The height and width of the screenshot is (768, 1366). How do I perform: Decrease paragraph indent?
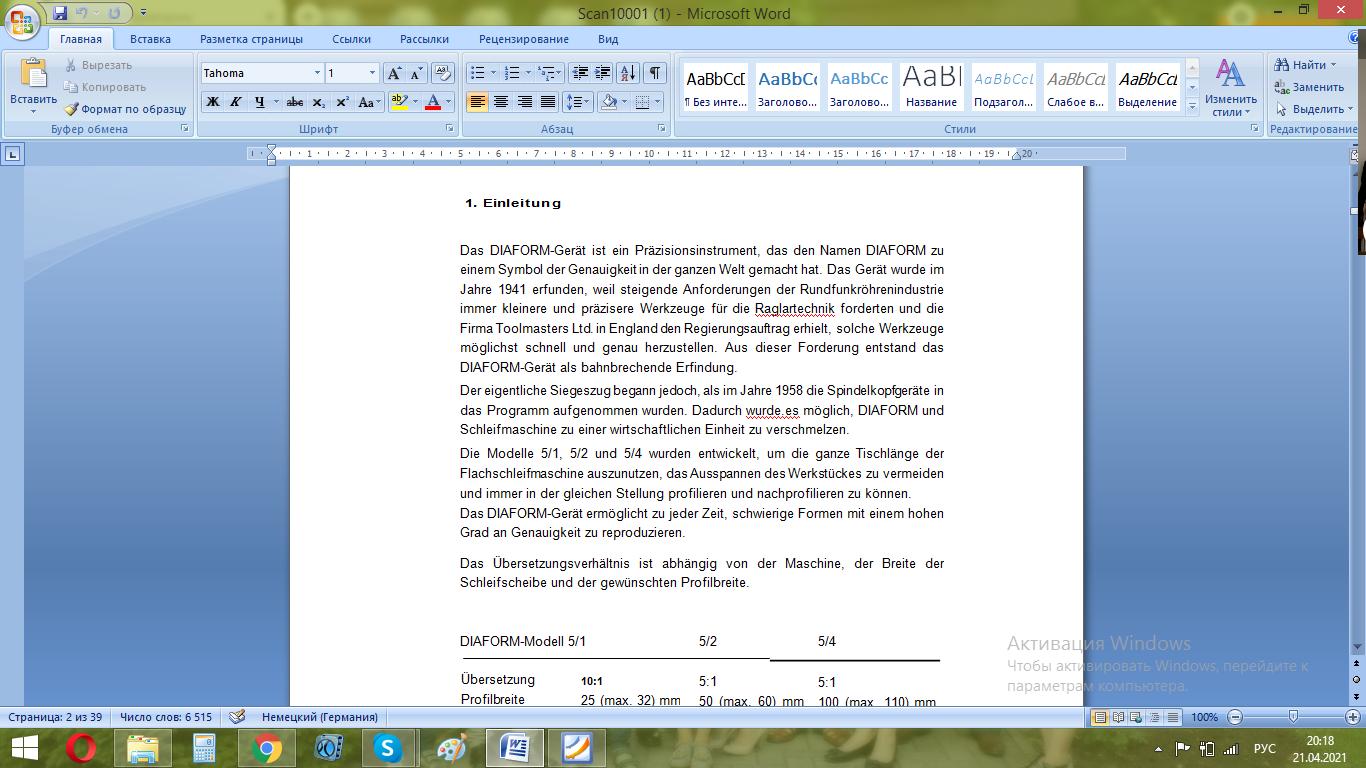pyautogui.click(x=579, y=73)
